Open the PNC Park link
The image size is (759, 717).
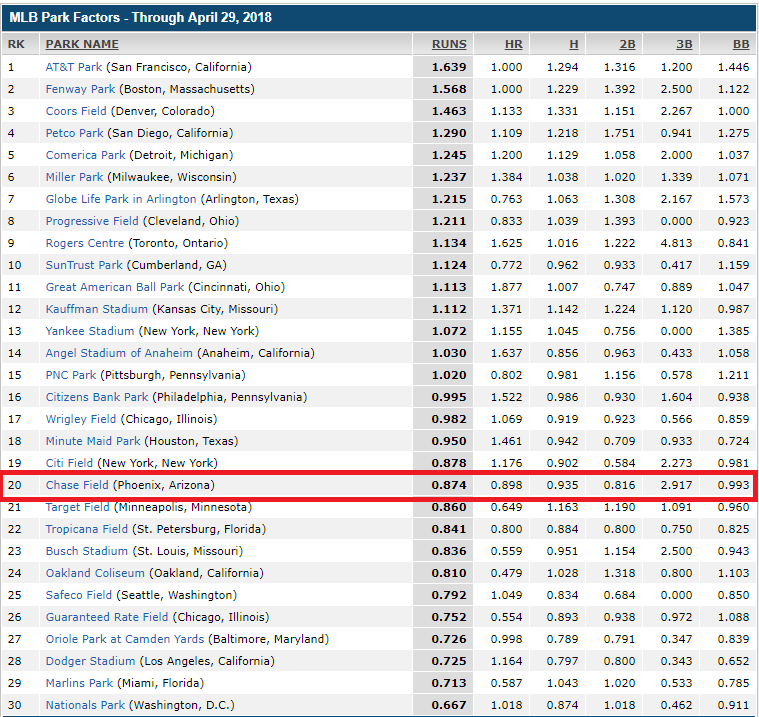[71, 375]
